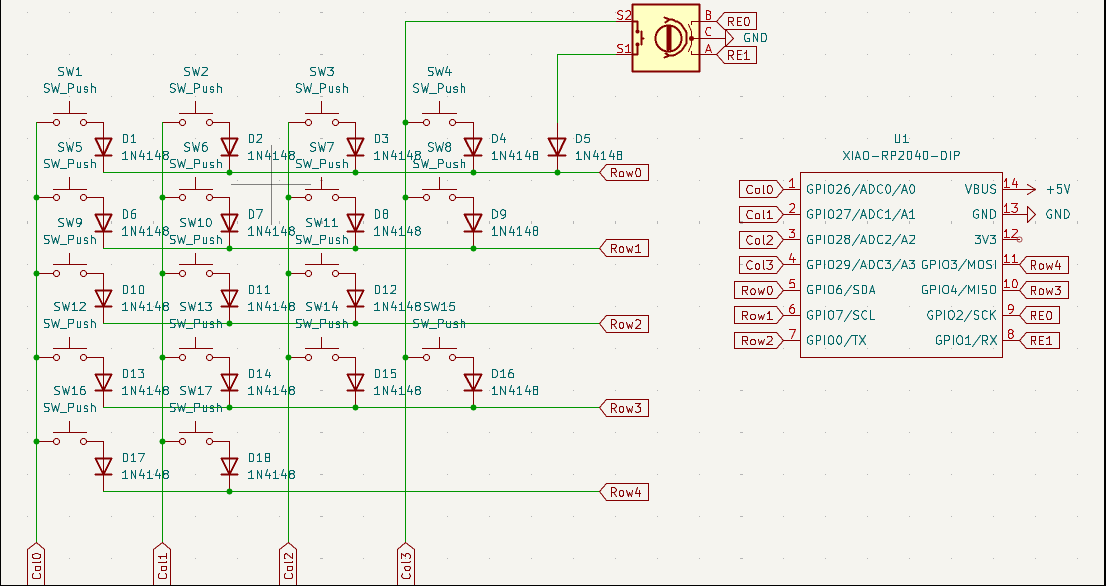Click the diode D5 symbol
Screen dimensions: 1106x586
click(x=557, y=147)
